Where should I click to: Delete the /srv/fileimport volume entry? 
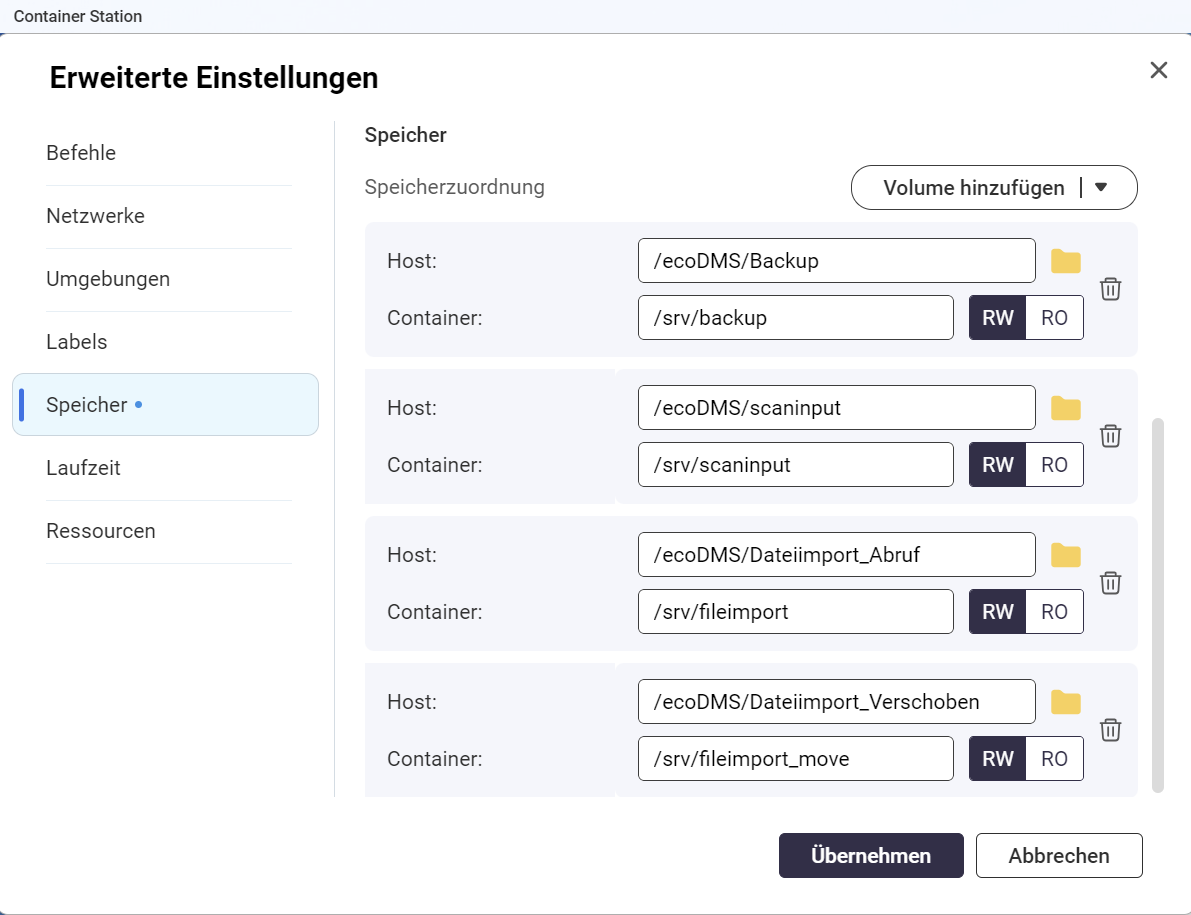click(x=1110, y=583)
